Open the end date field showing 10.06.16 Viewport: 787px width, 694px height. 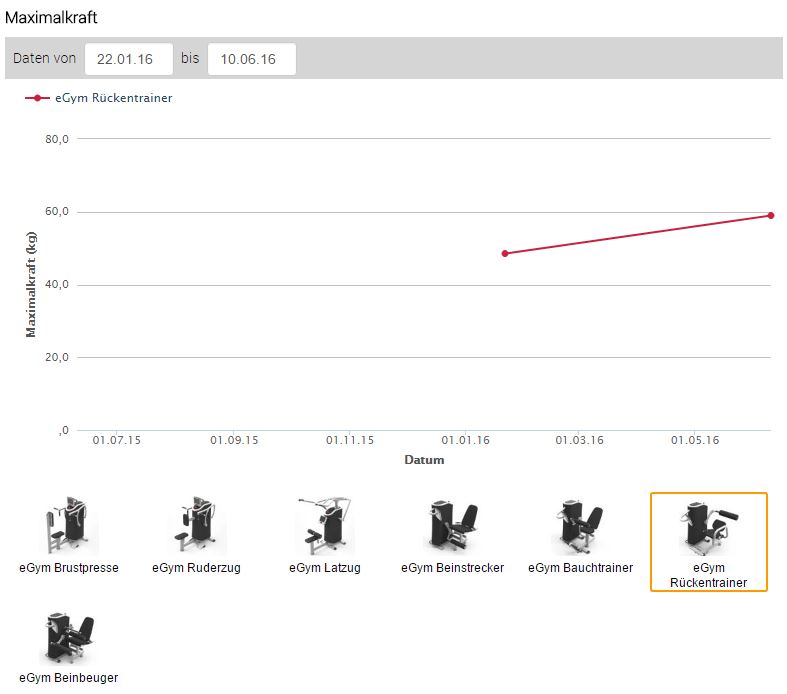click(251, 59)
